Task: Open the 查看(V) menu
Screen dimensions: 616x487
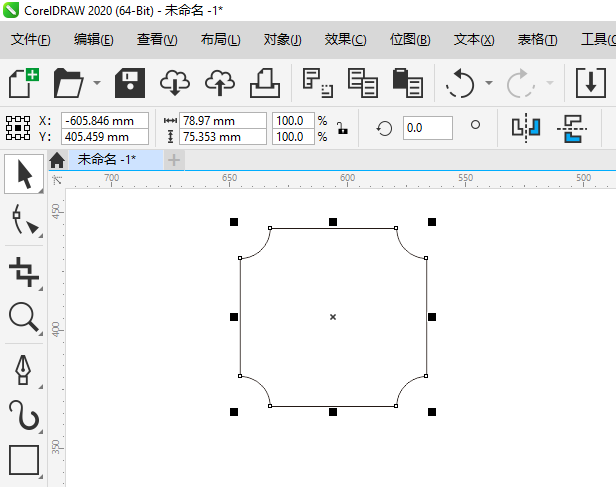Action: [x=157, y=40]
